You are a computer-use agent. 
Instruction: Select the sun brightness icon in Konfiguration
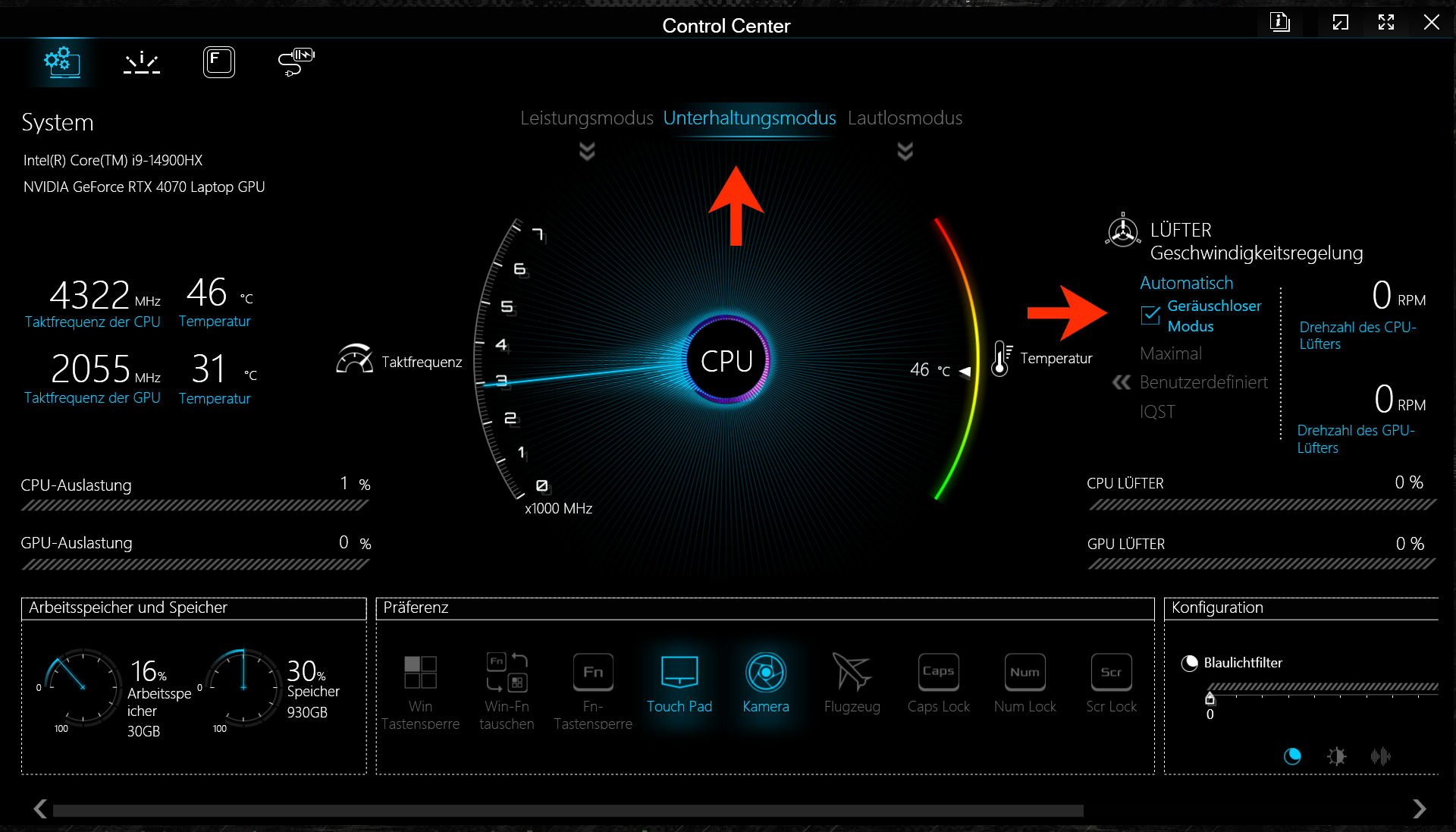(x=1336, y=756)
